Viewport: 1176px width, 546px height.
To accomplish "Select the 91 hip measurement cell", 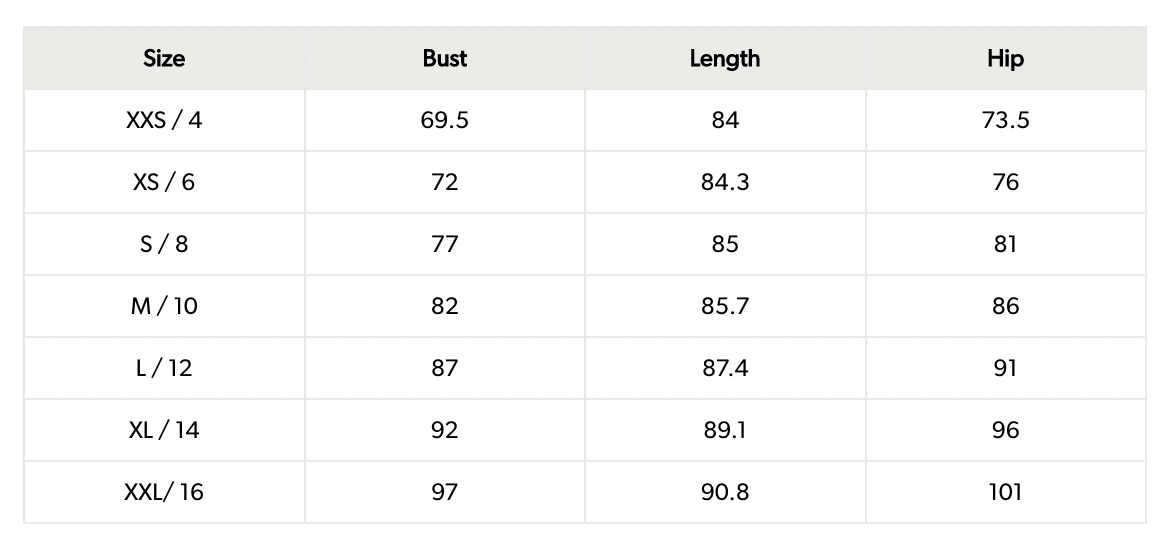I will [1005, 369].
